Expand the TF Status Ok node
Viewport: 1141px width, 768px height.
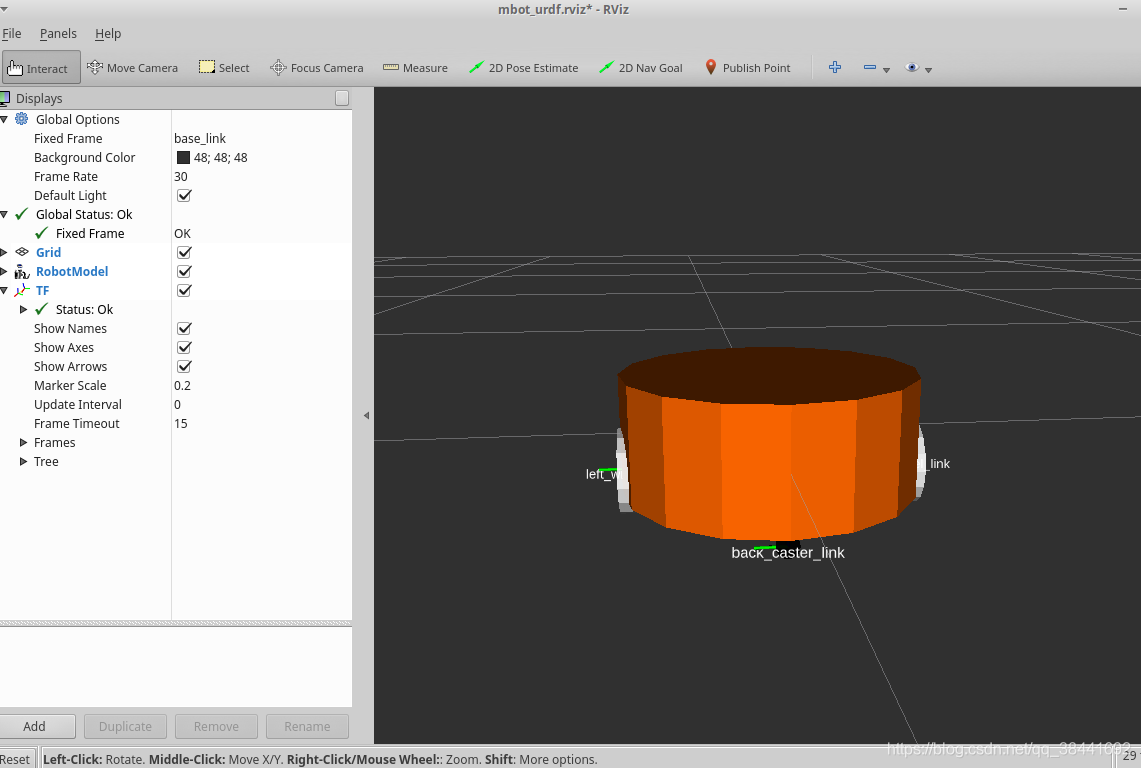[23, 309]
